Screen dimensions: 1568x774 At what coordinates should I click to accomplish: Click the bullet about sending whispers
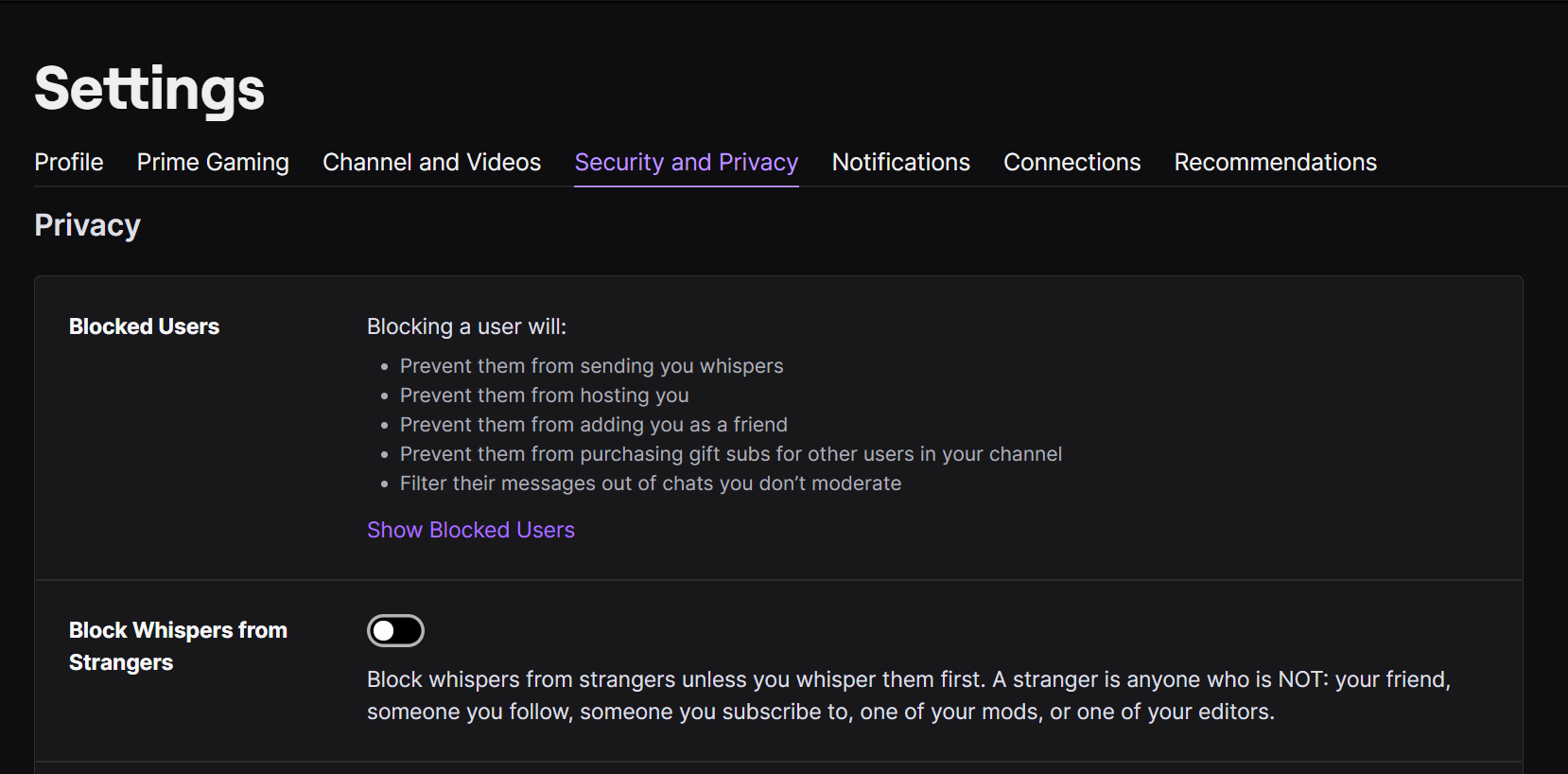[591, 366]
